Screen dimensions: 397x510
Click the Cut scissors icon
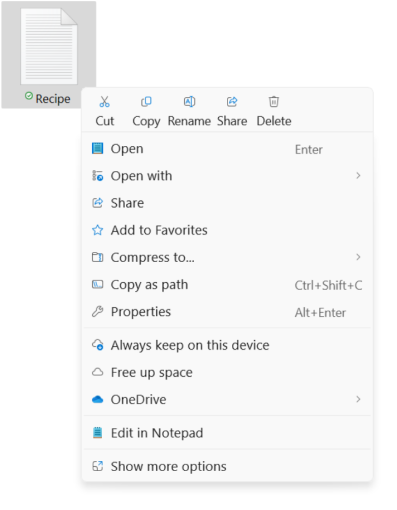coord(104,101)
